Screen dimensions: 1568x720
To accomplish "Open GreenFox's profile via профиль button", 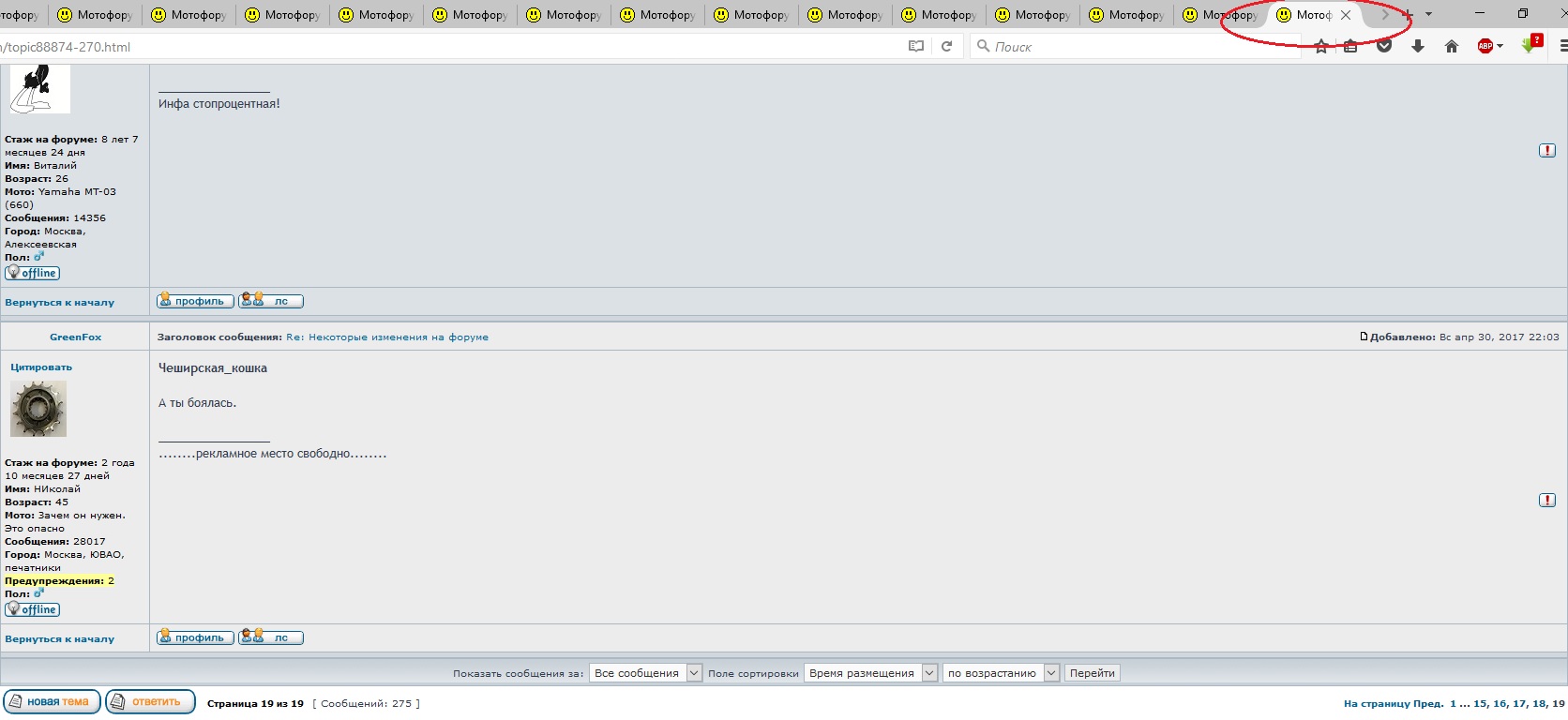I will coord(195,637).
